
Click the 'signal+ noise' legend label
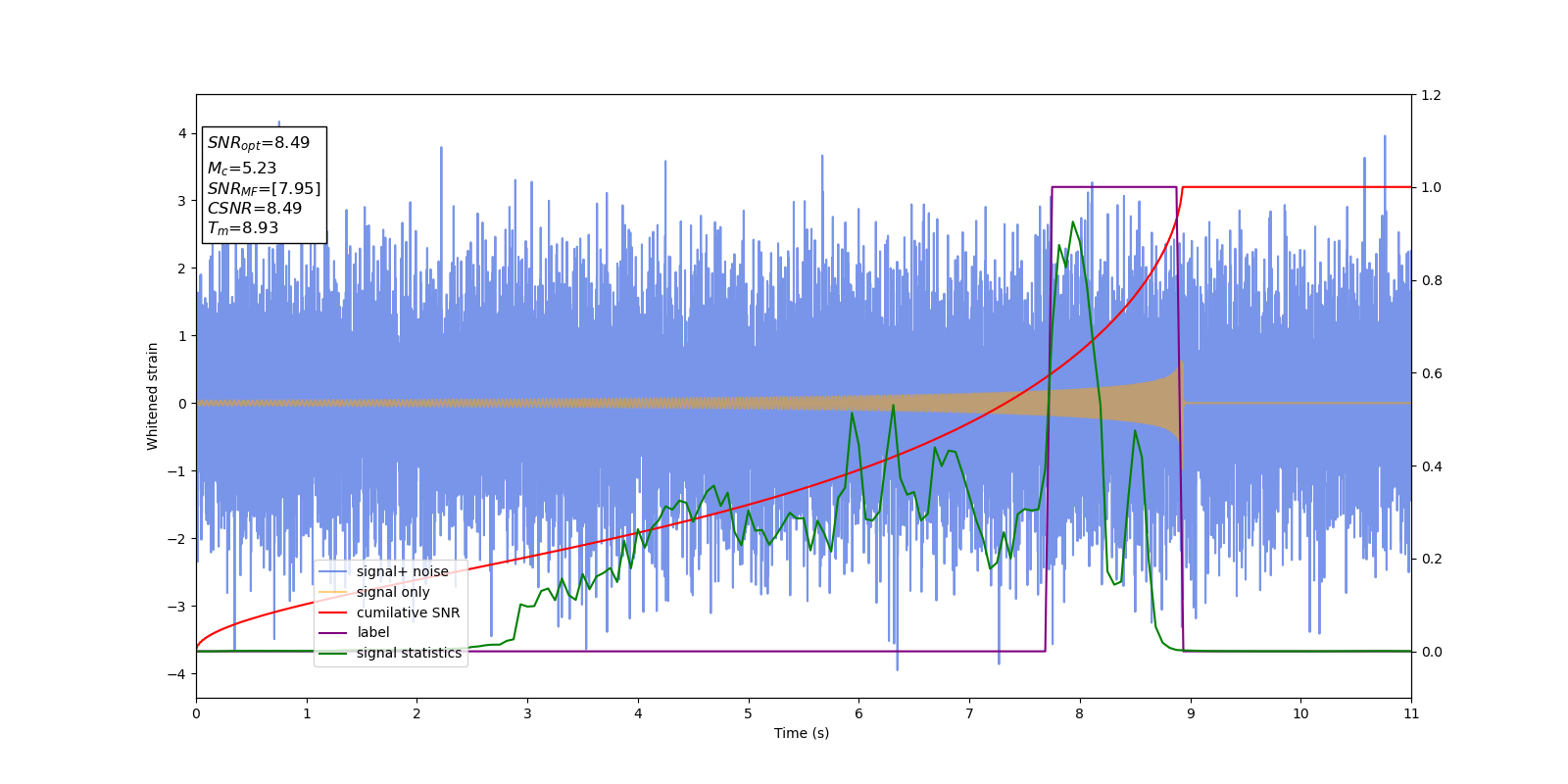click(x=402, y=571)
